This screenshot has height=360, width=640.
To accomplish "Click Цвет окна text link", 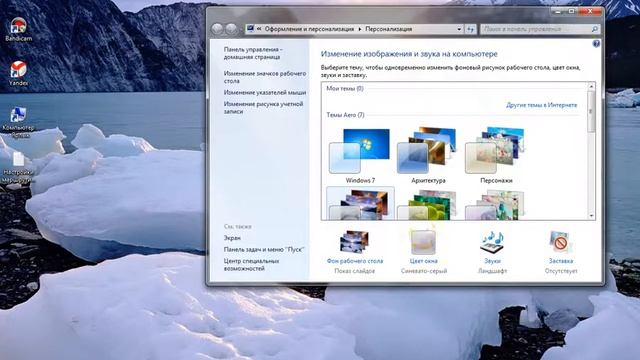I will pos(424,261).
